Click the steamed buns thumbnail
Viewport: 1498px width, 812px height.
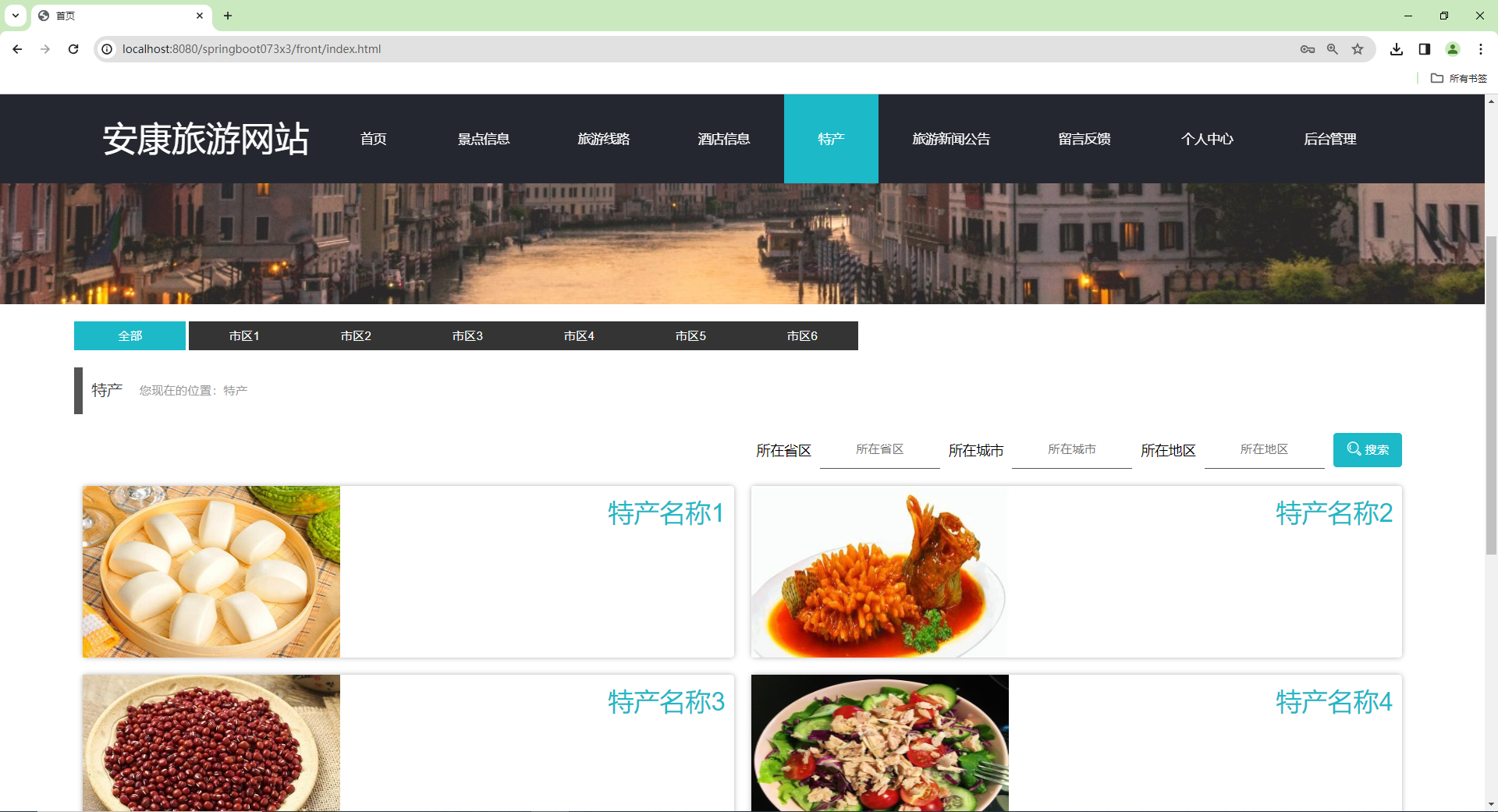click(211, 572)
